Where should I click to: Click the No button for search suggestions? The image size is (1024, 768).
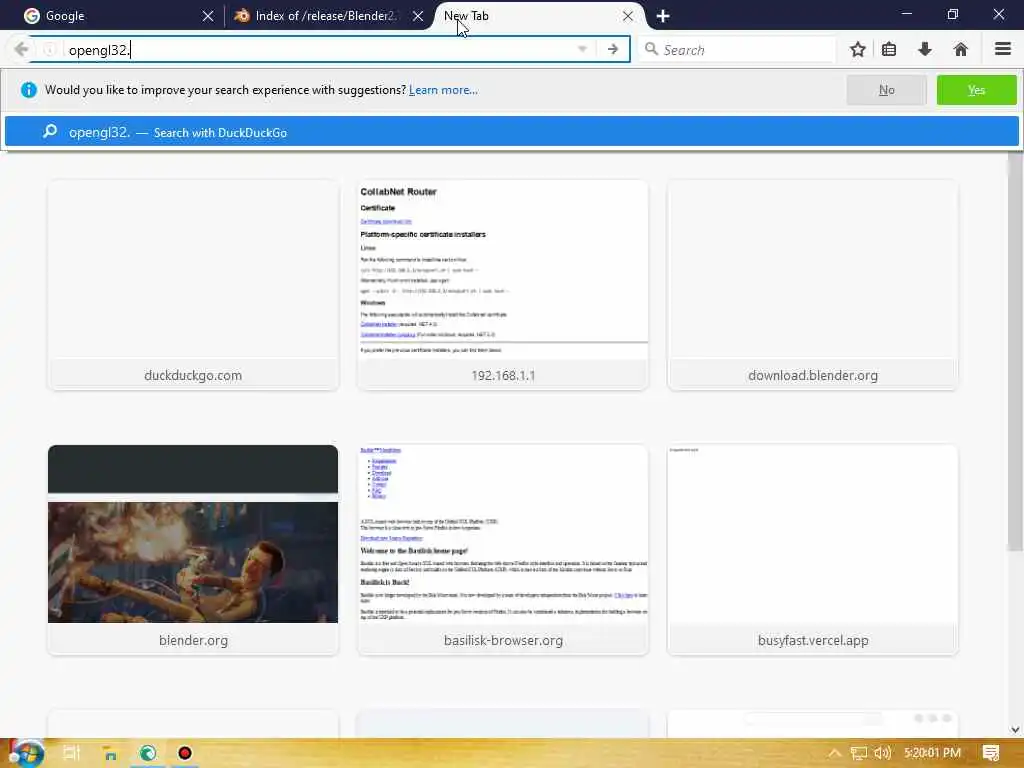pos(886,90)
